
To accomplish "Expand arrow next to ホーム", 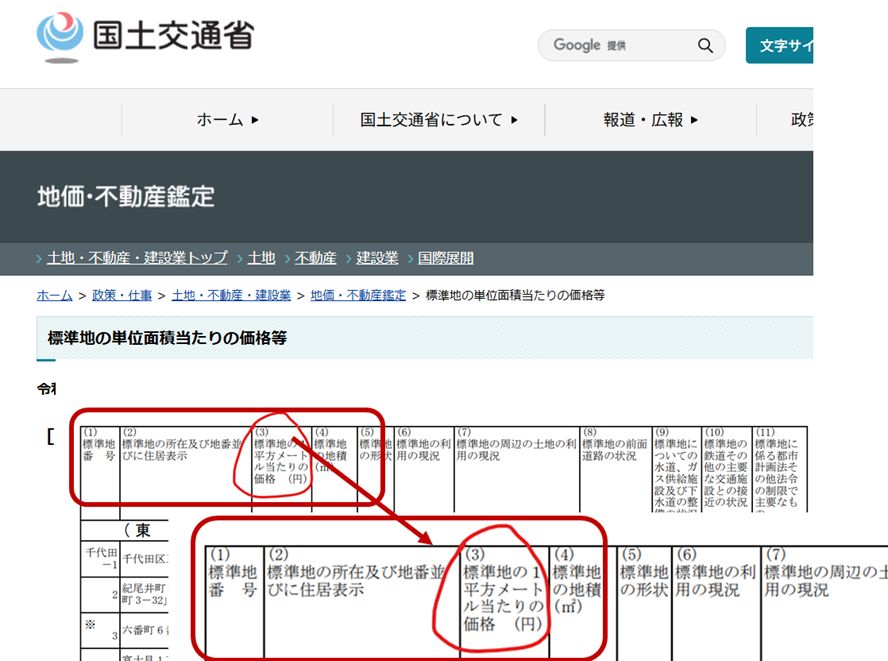I will tap(255, 120).
